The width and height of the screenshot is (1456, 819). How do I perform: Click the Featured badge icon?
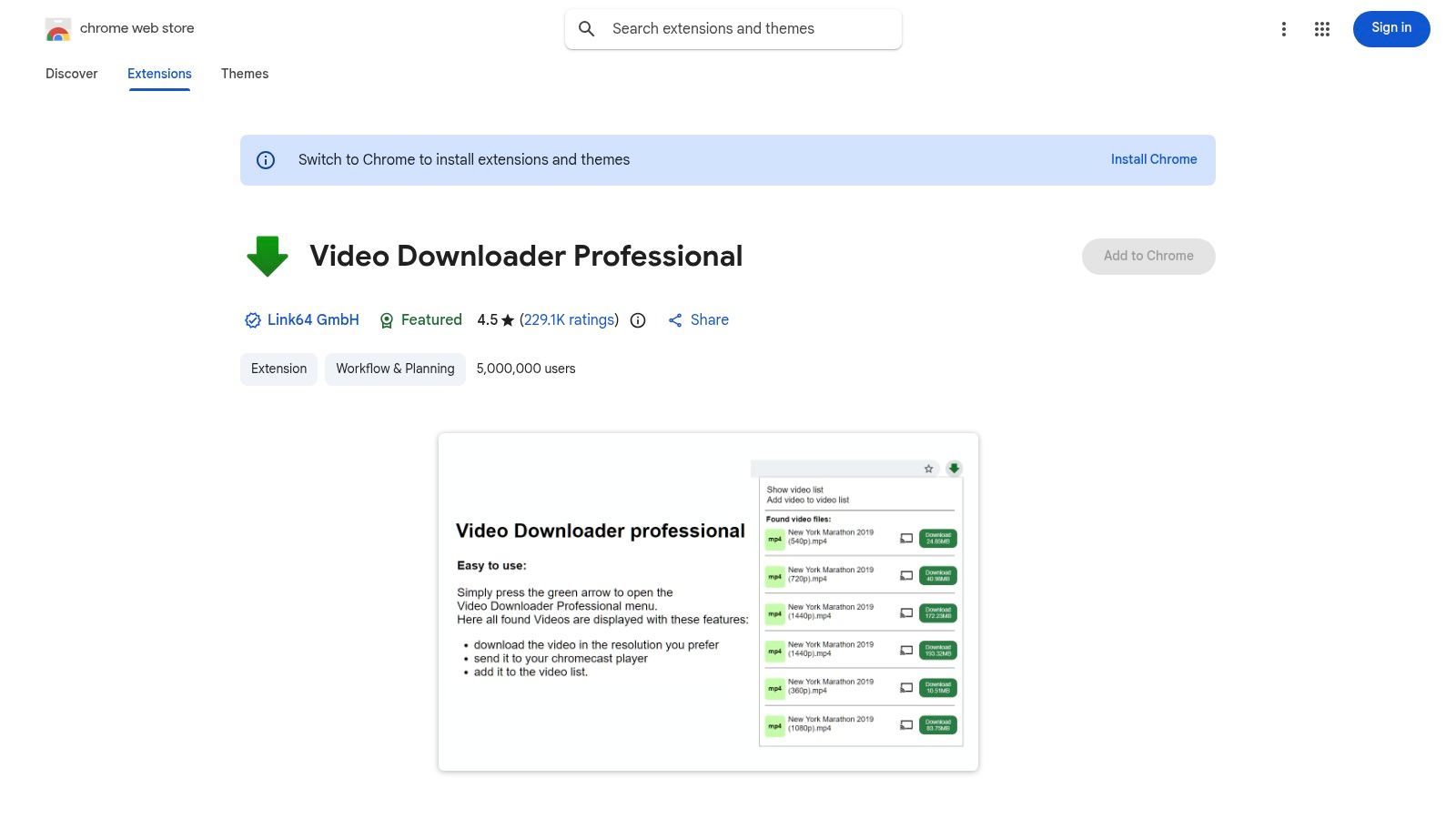click(x=387, y=320)
